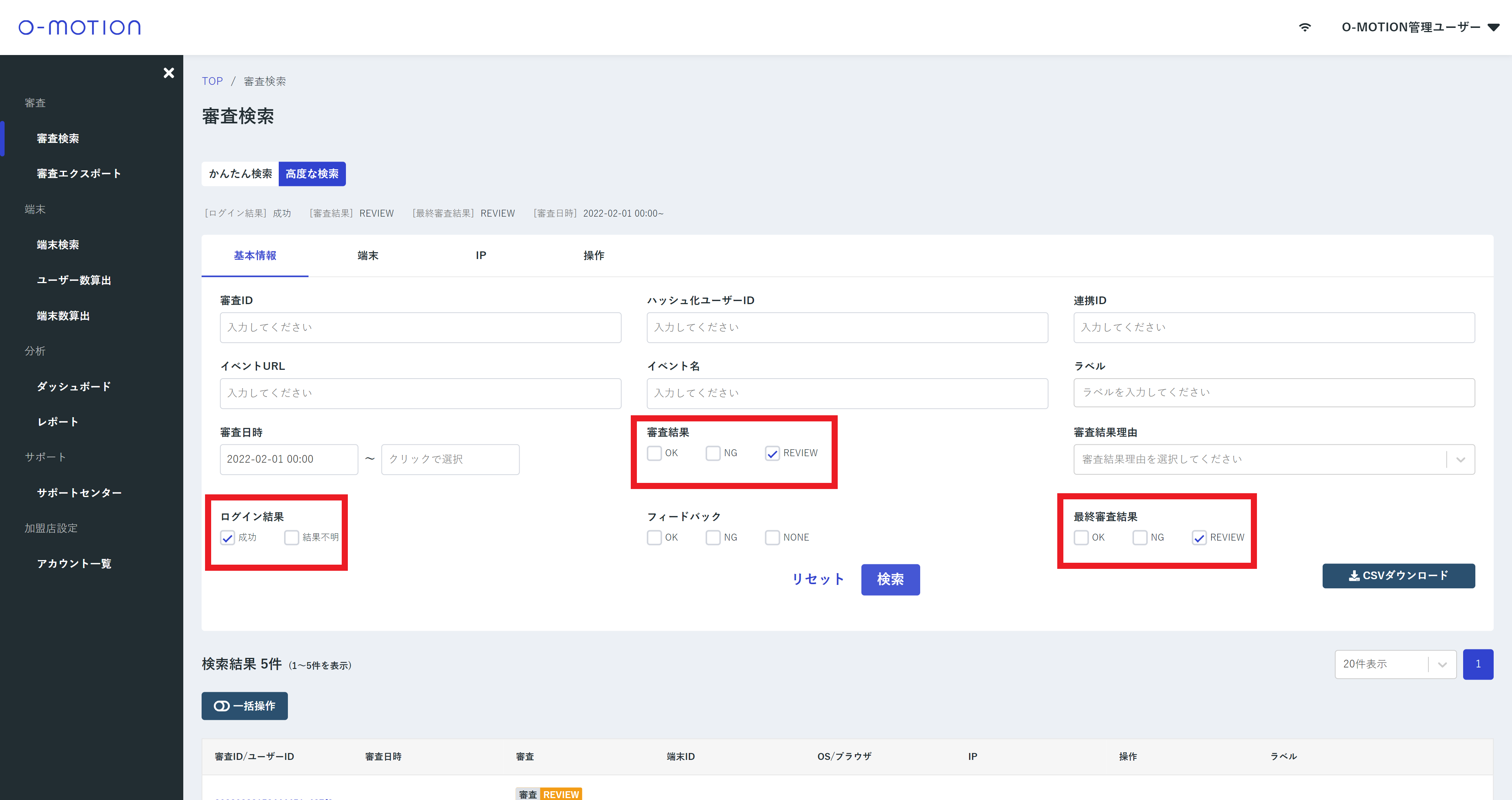Image resolution: width=1512 pixels, height=800 pixels.
Task: Check NONE under フィードバック
Action: click(772, 538)
